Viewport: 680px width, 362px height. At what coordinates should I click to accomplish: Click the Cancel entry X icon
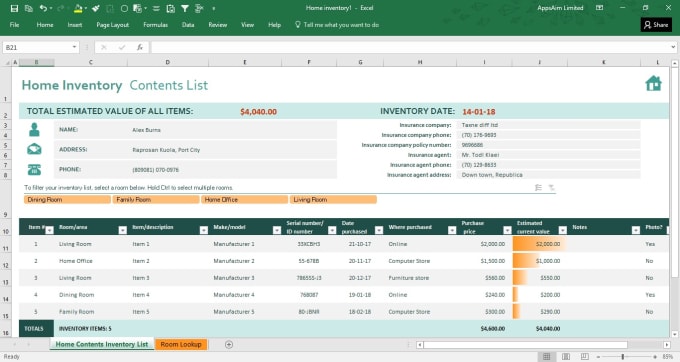104,47
